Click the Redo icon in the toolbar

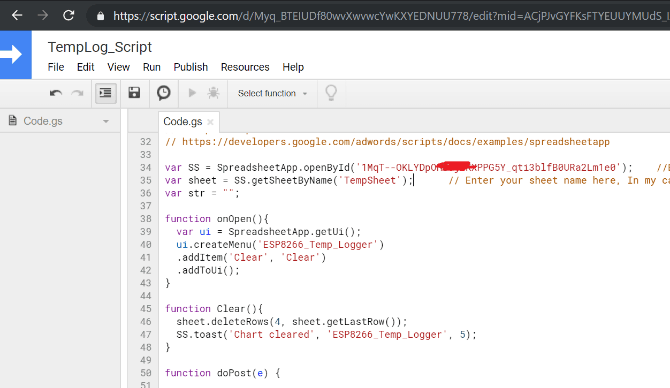[77, 93]
